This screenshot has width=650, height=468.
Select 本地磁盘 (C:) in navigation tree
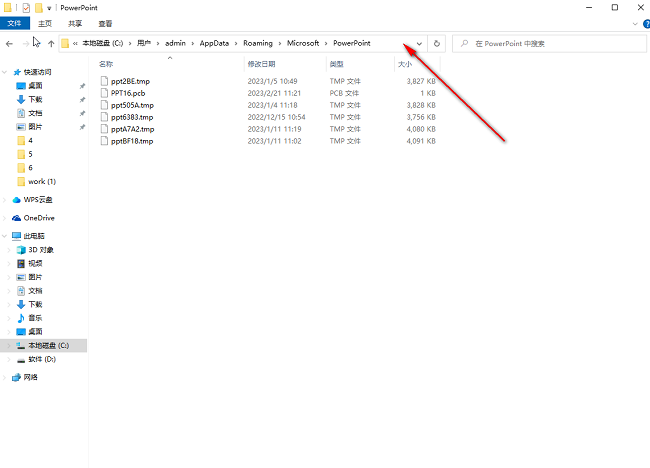49,345
